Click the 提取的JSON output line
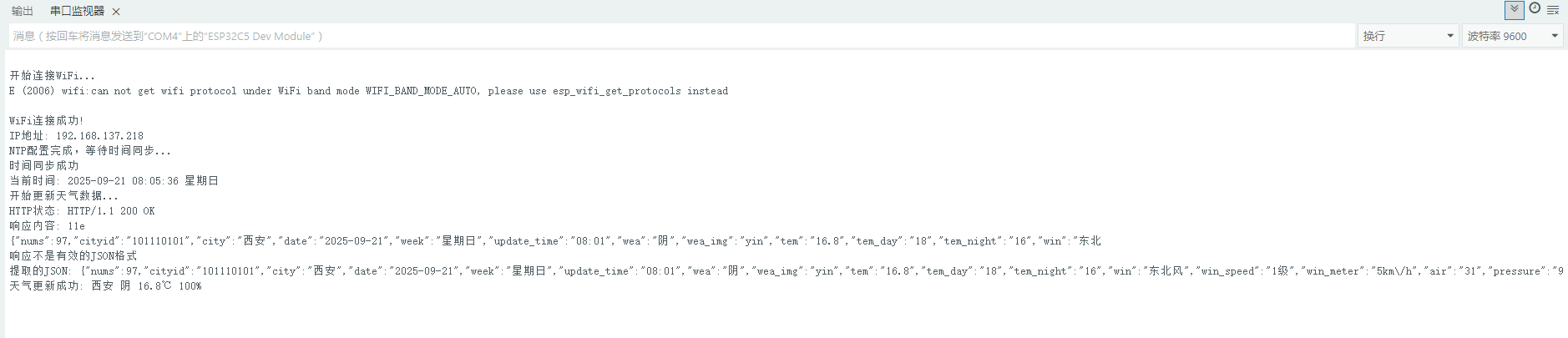Screen dimensions: 1568x338 pos(786,271)
